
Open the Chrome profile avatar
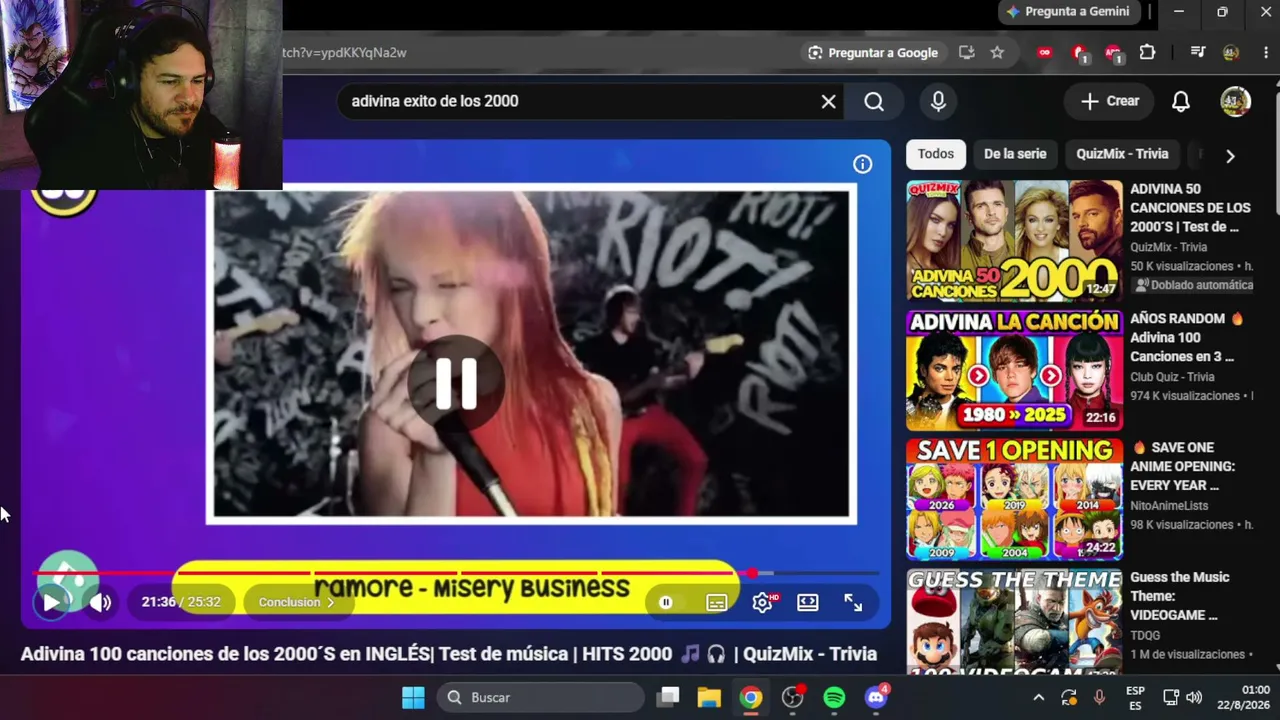coord(1231,53)
